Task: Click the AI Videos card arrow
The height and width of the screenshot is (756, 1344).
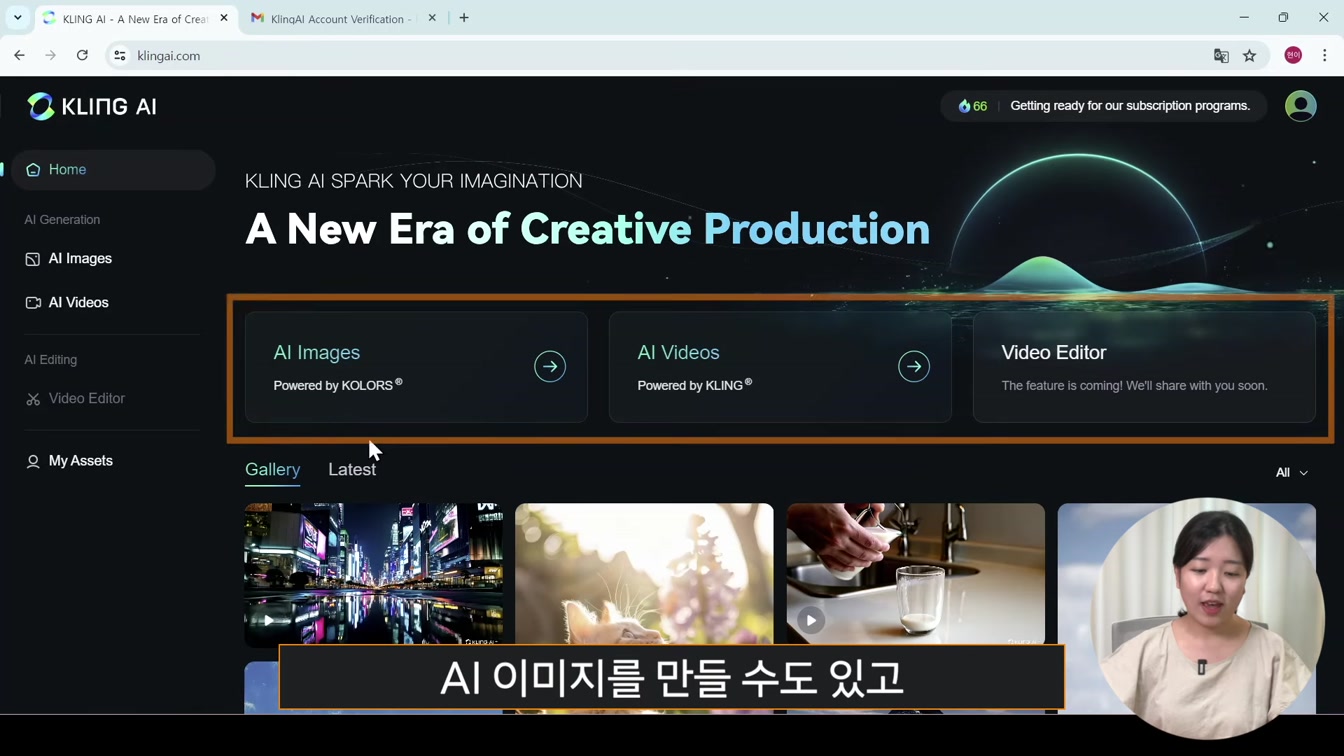Action: point(914,367)
